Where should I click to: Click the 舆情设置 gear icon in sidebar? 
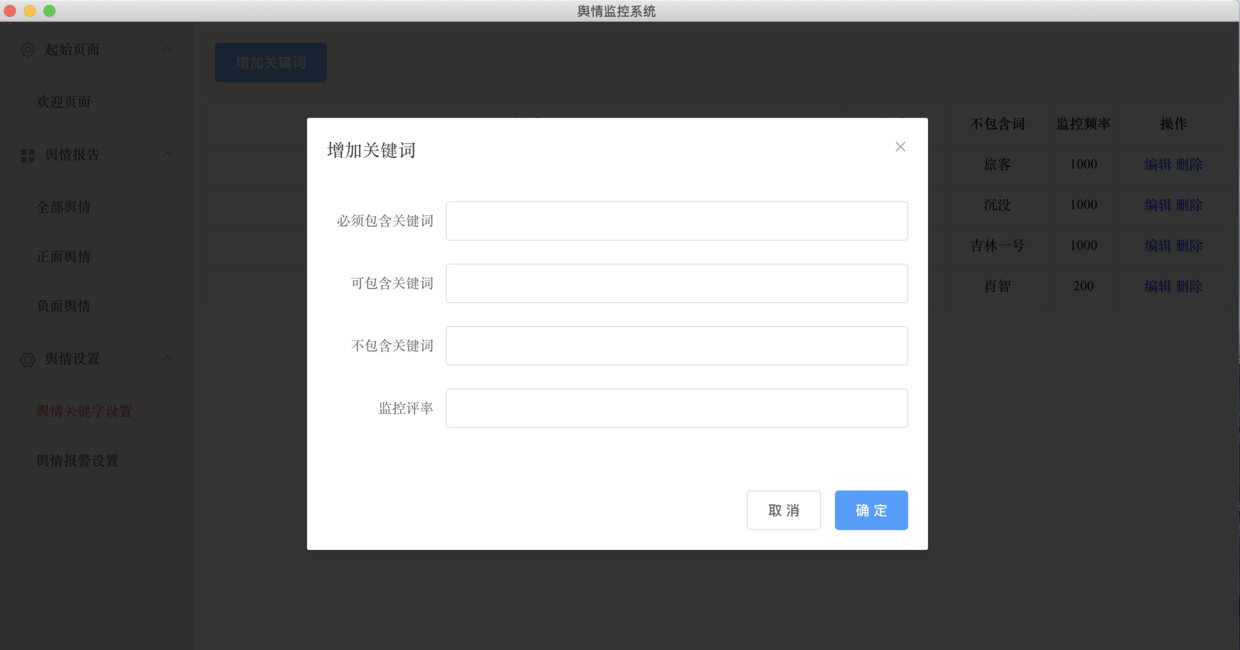coord(26,359)
